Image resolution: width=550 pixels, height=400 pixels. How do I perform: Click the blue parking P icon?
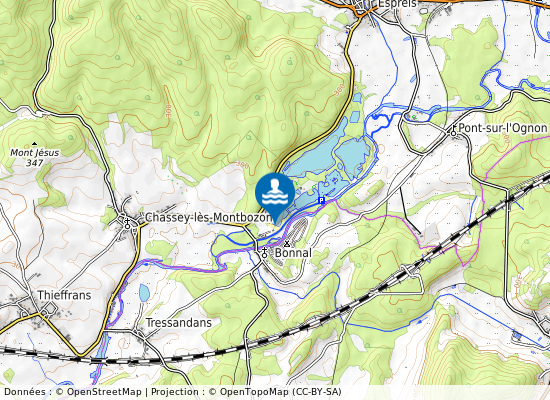point(322,200)
